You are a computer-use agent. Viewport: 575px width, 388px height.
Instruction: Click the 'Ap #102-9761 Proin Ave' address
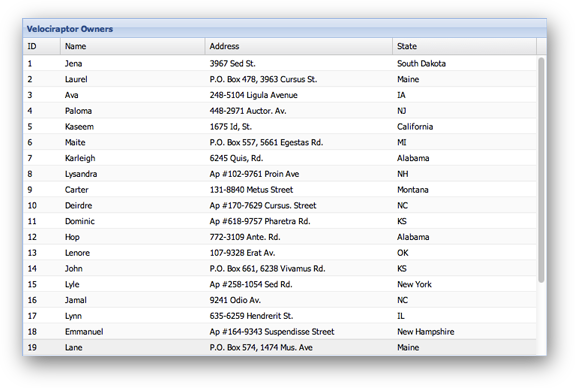tap(254, 174)
